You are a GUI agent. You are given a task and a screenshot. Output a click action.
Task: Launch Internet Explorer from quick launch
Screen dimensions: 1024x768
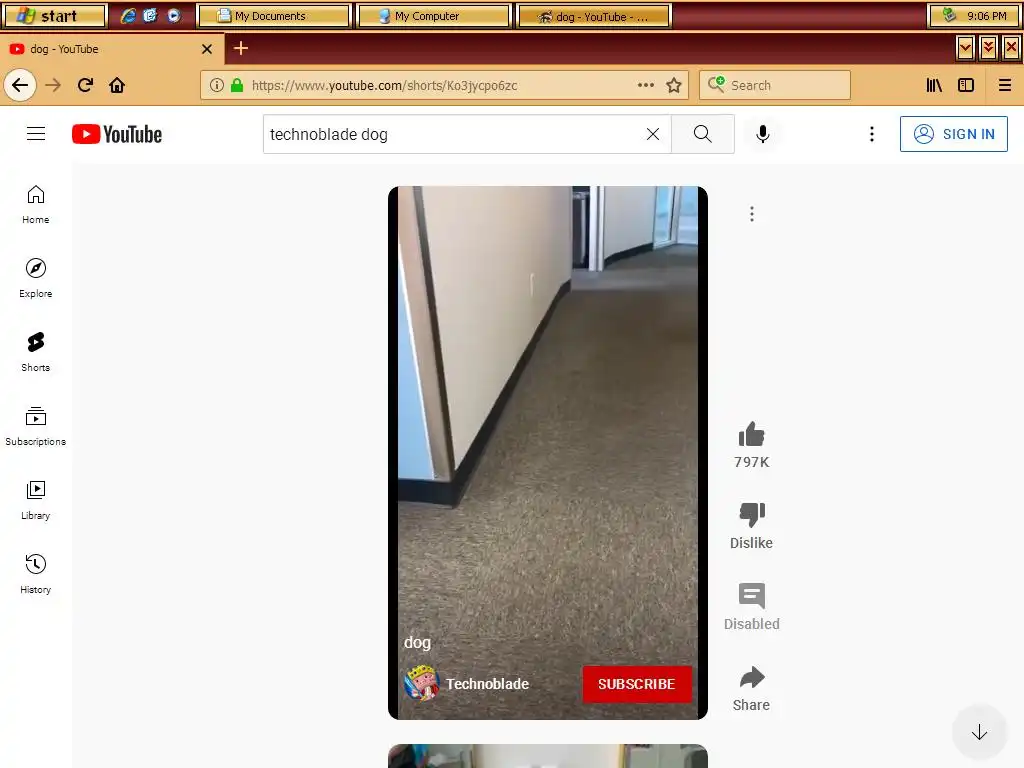[x=128, y=16]
